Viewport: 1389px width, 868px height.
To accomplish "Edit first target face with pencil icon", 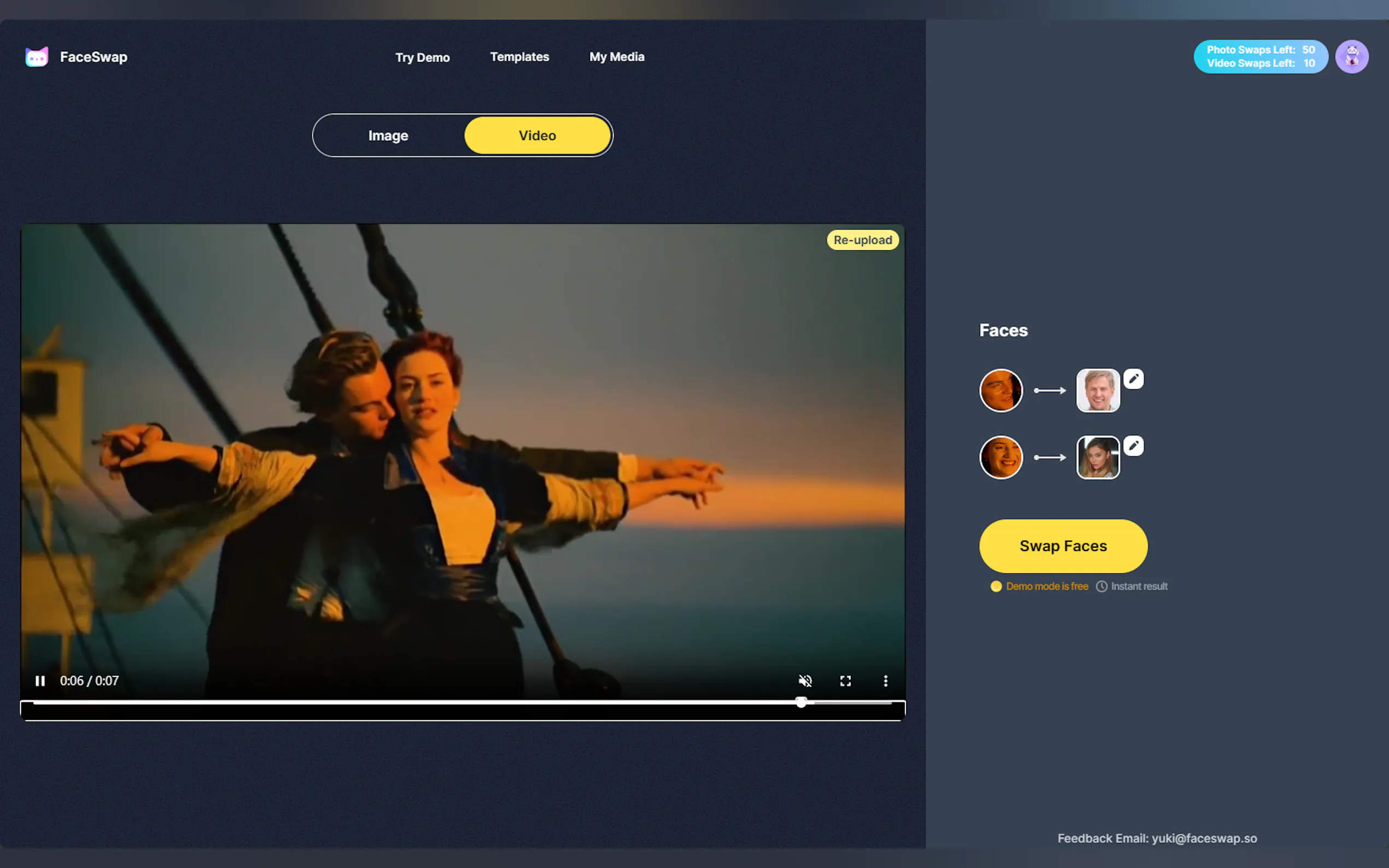I will click(1134, 379).
